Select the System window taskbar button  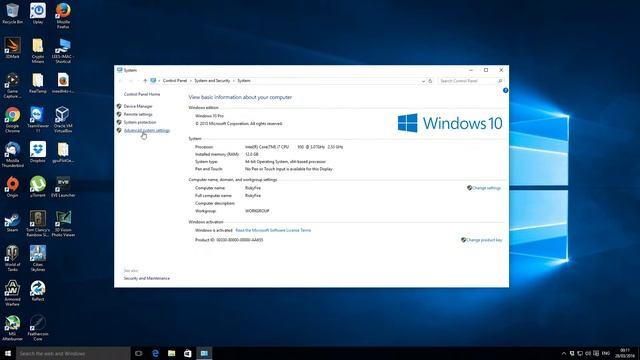[204, 353]
